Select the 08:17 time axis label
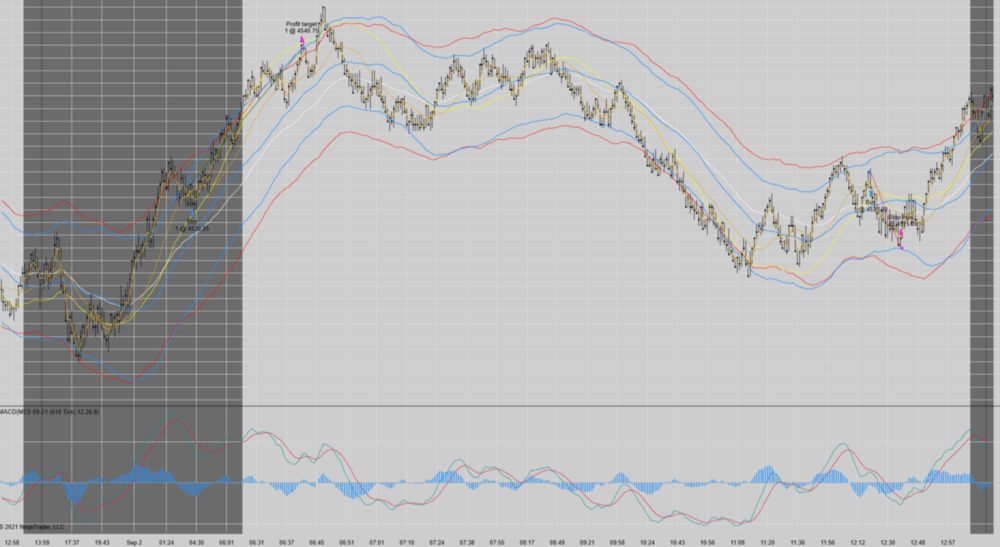 tap(526, 542)
